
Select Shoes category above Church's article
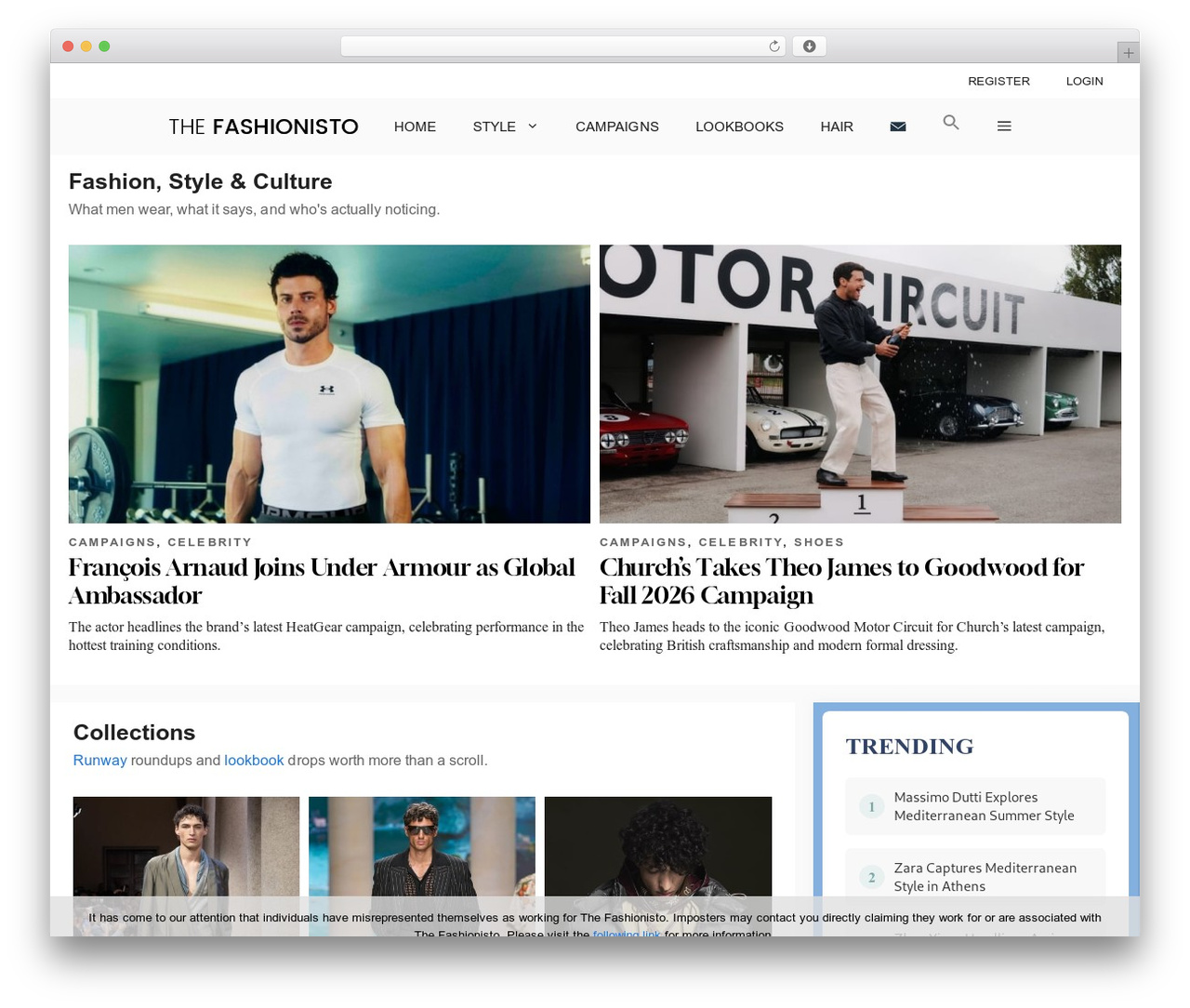coord(819,542)
